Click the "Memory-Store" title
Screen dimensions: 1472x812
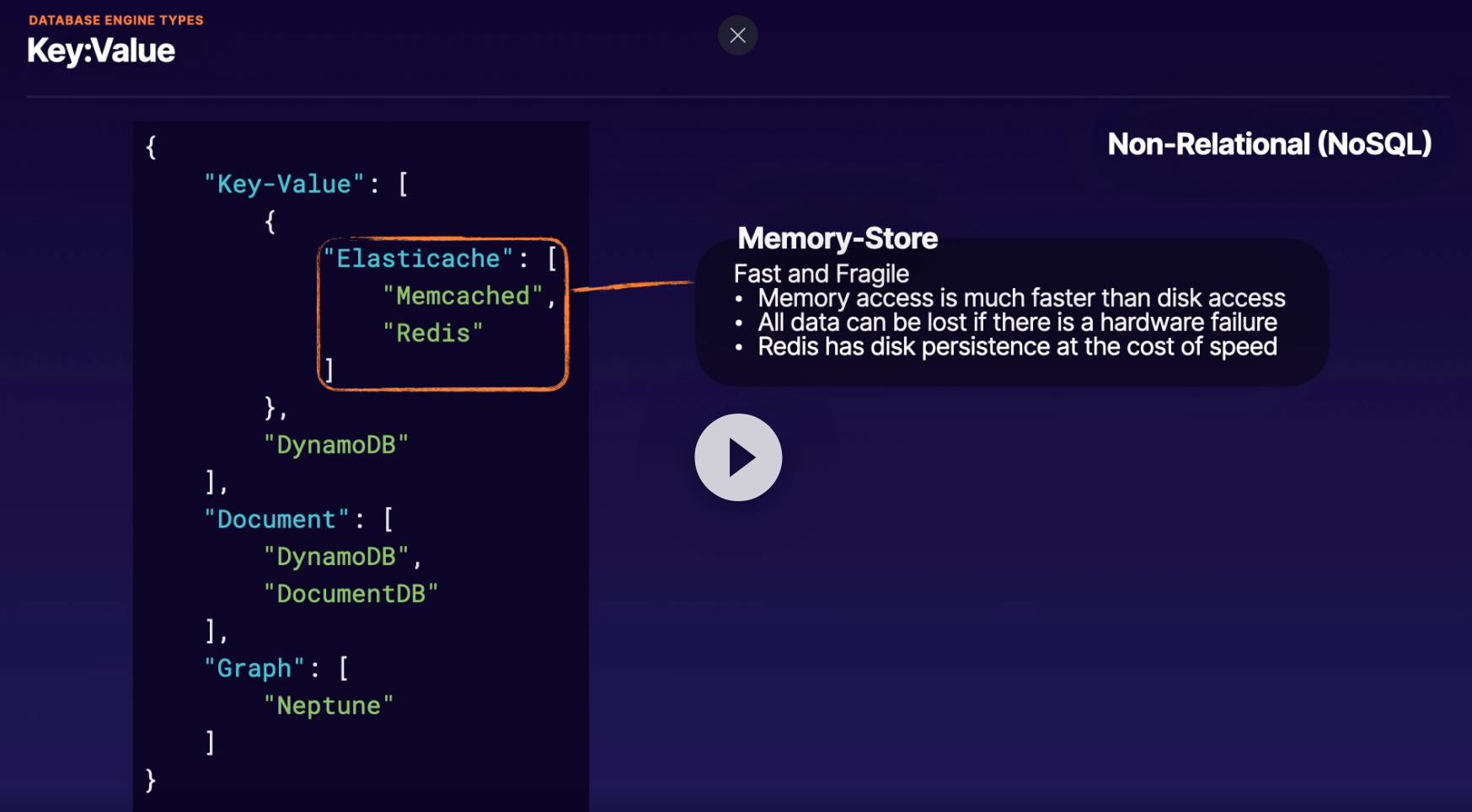838,238
